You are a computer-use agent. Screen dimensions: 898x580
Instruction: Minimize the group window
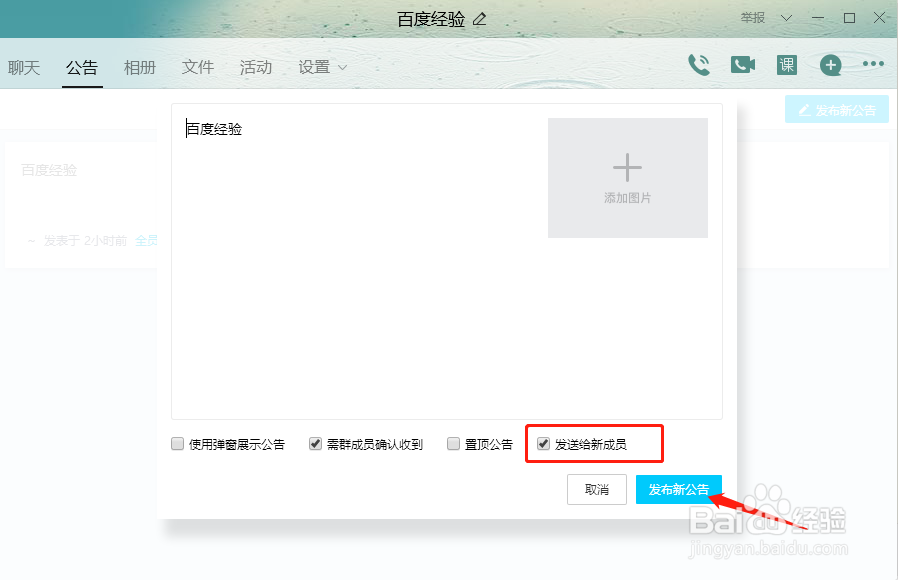pyautogui.click(x=818, y=18)
